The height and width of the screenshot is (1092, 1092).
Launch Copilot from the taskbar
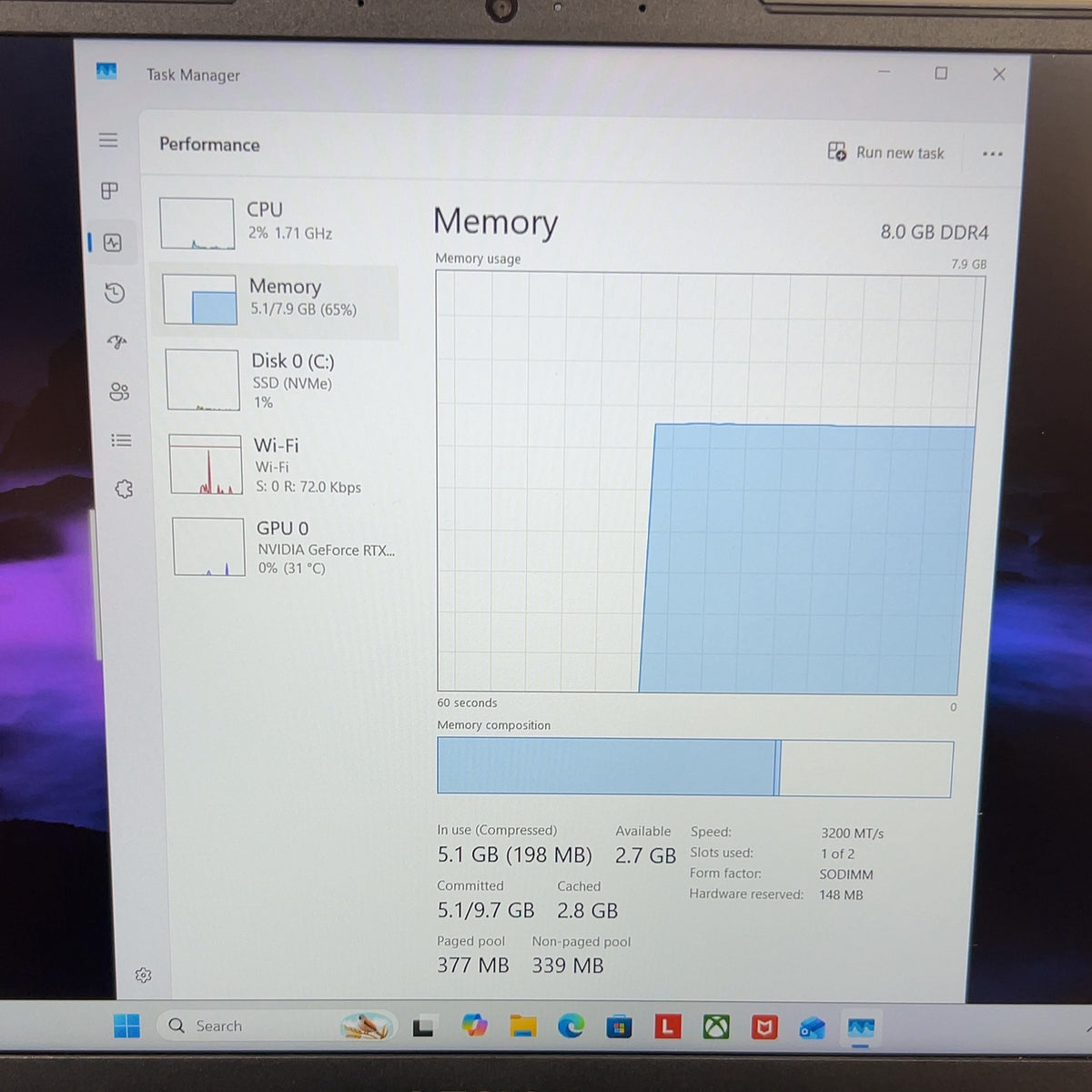[x=474, y=1026]
